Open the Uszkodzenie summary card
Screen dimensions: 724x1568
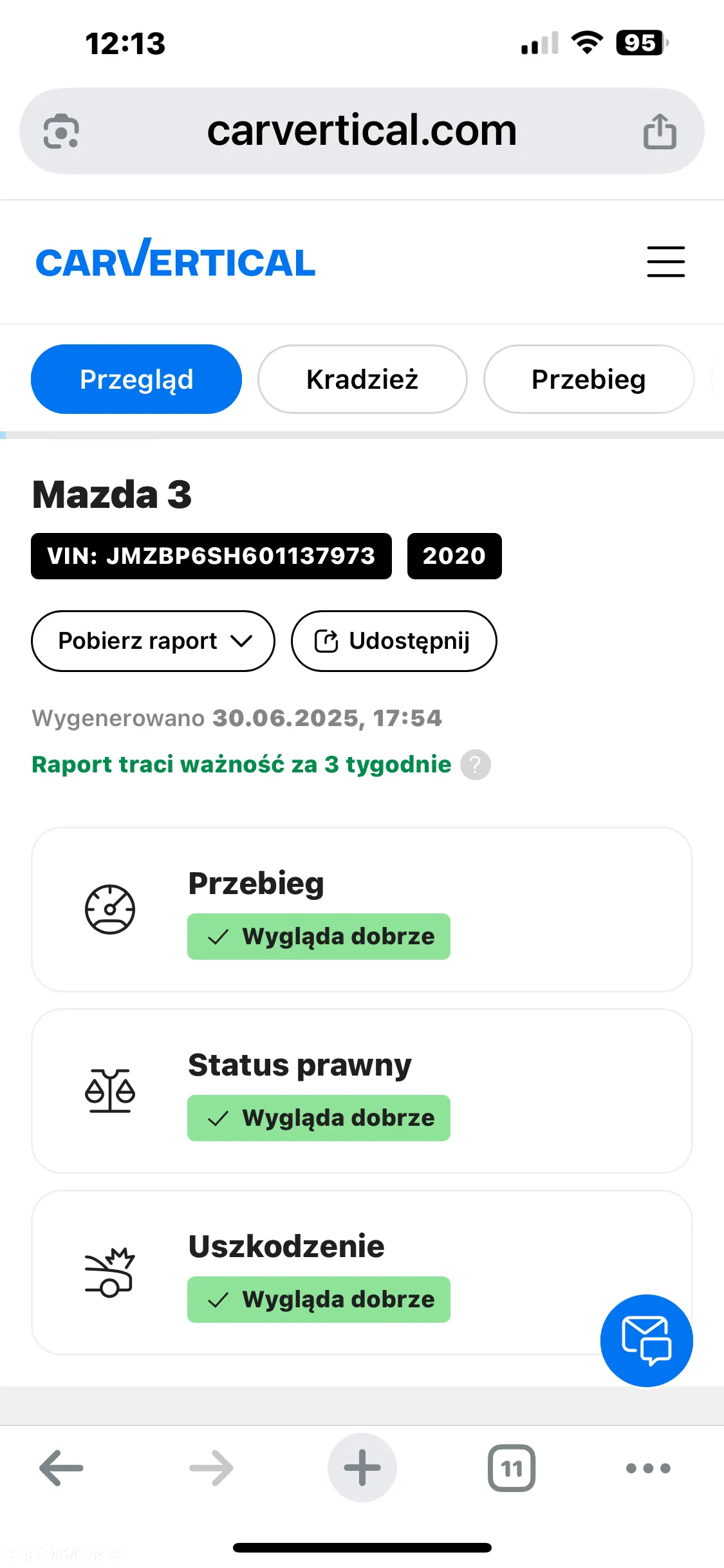point(362,1273)
